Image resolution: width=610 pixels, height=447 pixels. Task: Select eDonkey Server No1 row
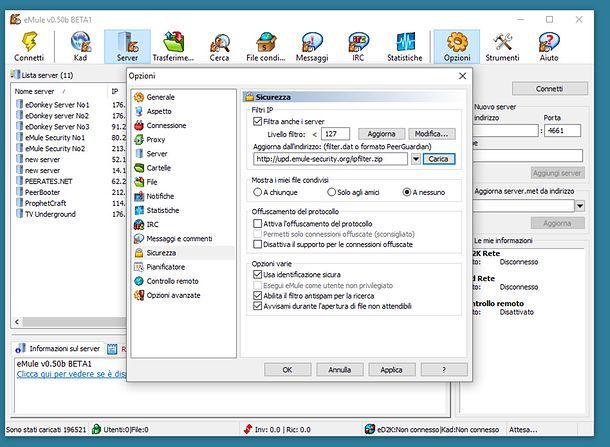tap(57, 105)
